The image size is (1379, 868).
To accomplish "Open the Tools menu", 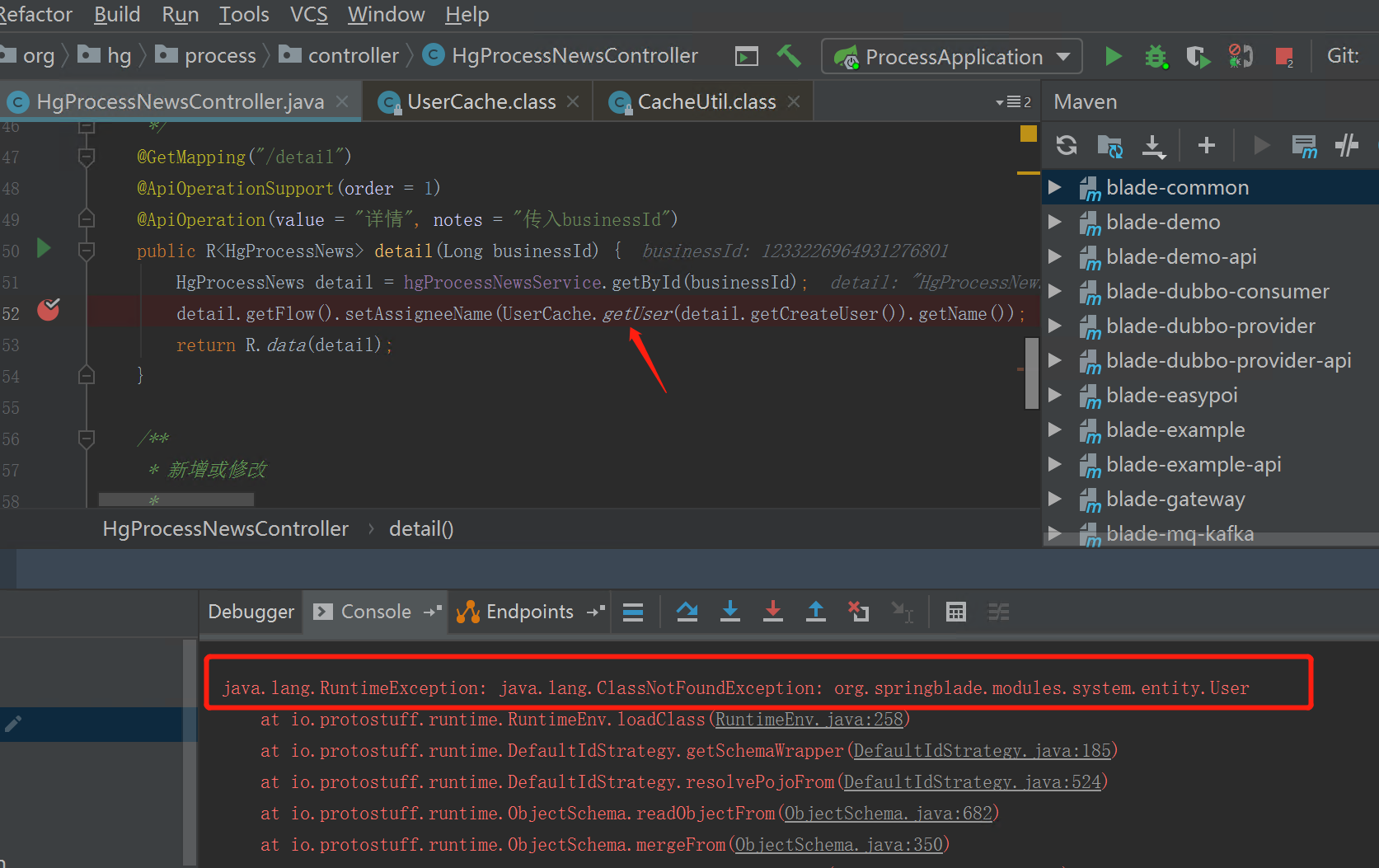I will (x=244, y=14).
